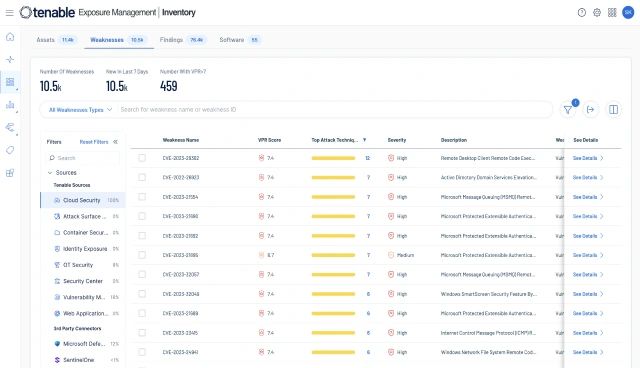The width and height of the screenshot is (640, 368).
Task: Select the Inventory sidebar icon
Action: [x=10, y=82]
